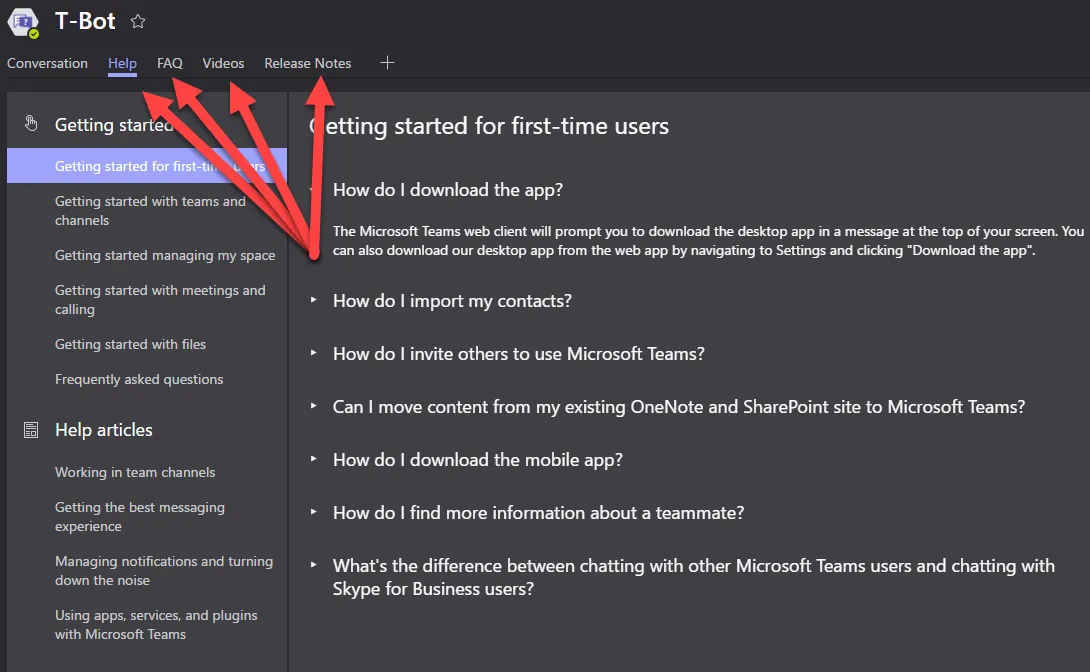Expand "How do I find more information about a teammate?"
The width and height of the screenshot is (1090, 672).
[x=538, y=513]
